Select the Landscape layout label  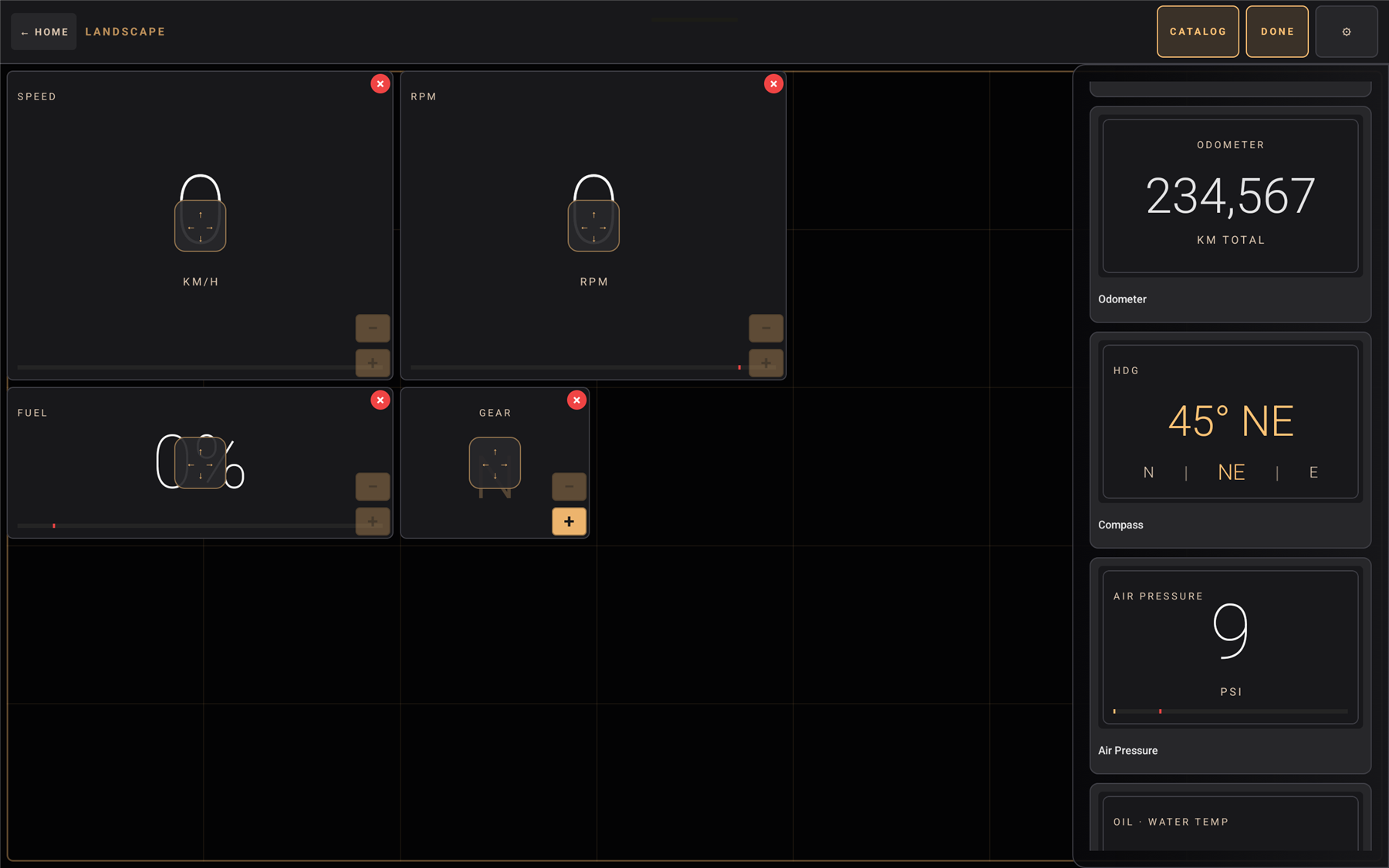point(125,32)
